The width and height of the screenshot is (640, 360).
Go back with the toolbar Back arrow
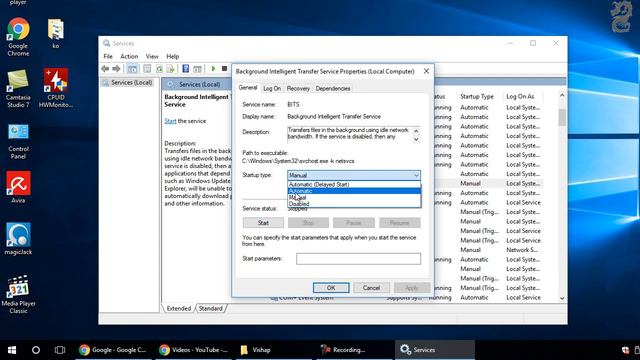[x=105, y=69]
